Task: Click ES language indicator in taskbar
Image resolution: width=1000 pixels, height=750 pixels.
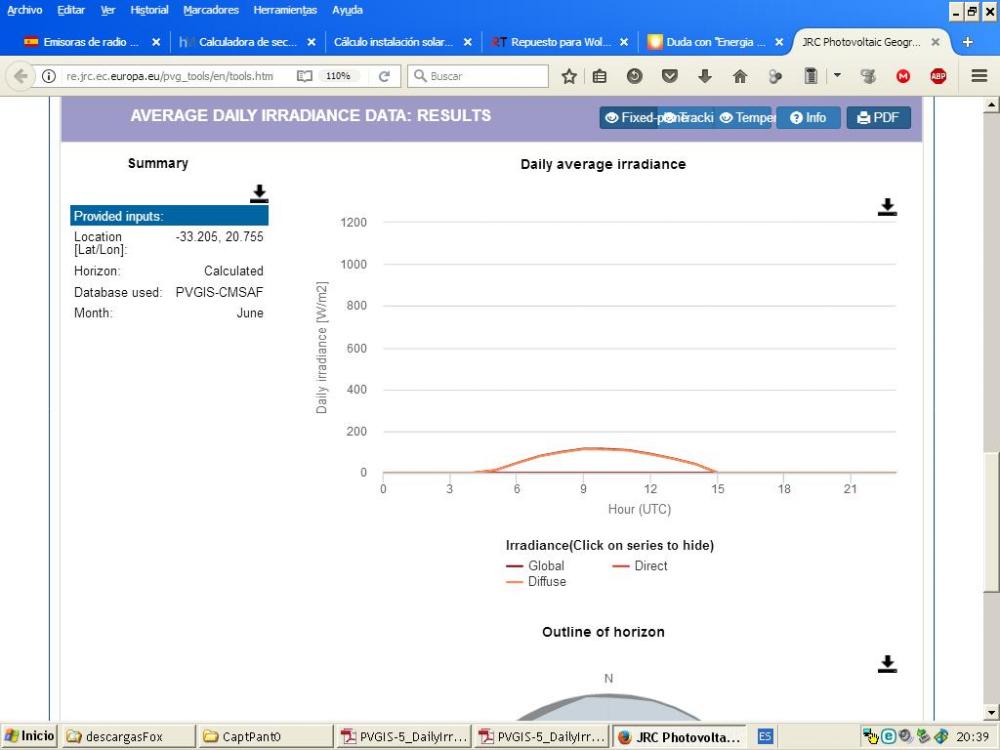Action: [x=765, y=737]
